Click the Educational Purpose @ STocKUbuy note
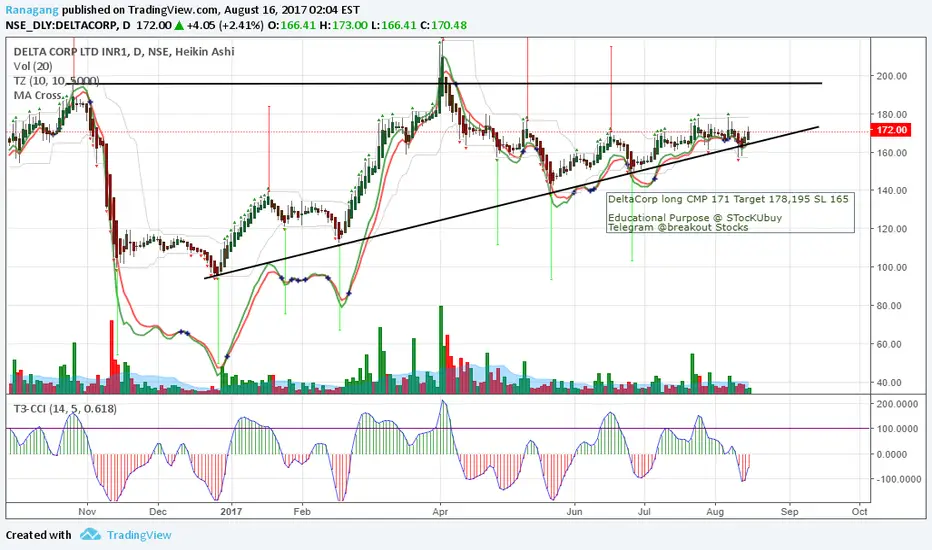932x550 pixels. (x=695, y=218)
